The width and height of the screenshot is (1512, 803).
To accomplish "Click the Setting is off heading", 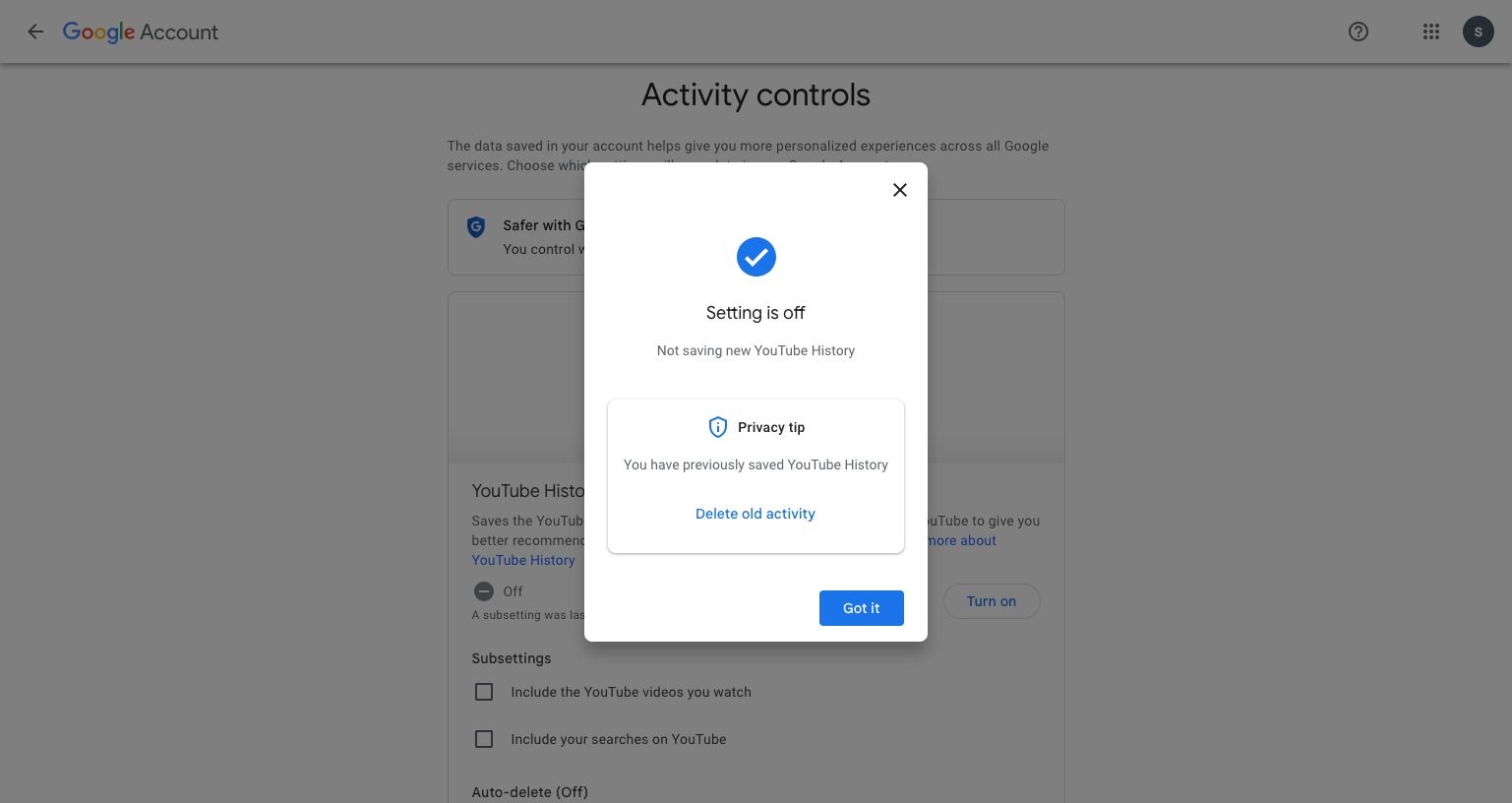I will coord(756,313).
